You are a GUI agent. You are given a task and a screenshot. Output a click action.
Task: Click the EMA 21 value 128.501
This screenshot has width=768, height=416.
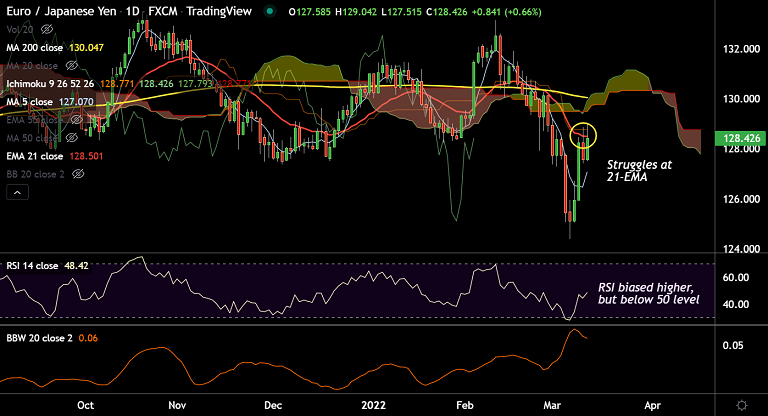86,156
